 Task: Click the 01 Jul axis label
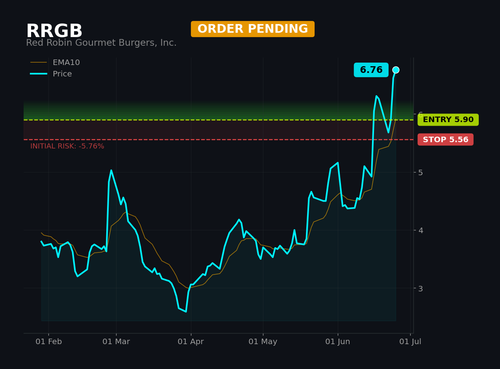pos(410,341)
